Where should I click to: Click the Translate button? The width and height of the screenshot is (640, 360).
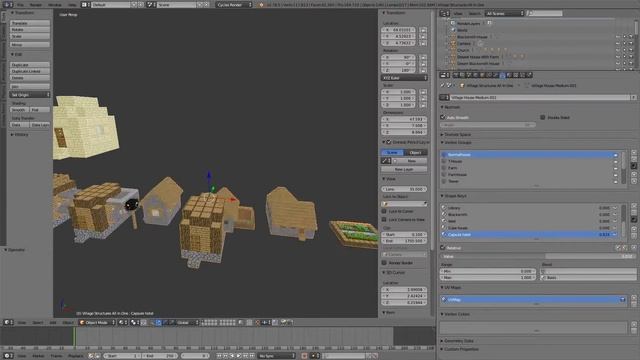coord(30,23)
